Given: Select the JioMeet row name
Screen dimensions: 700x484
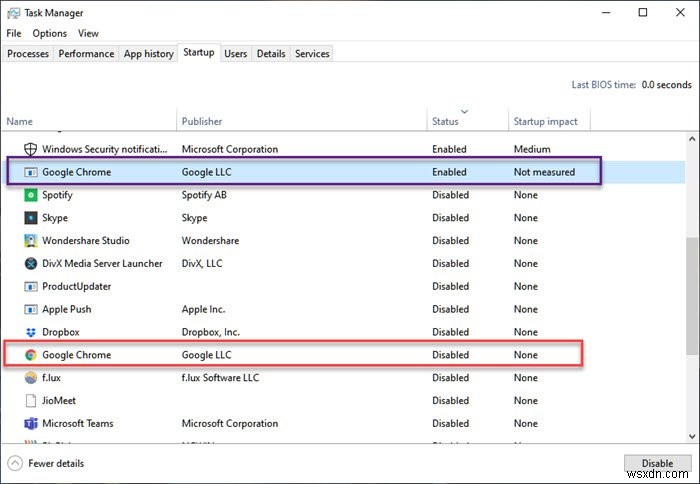Looking at the screenshot, I should pos(59,401).
